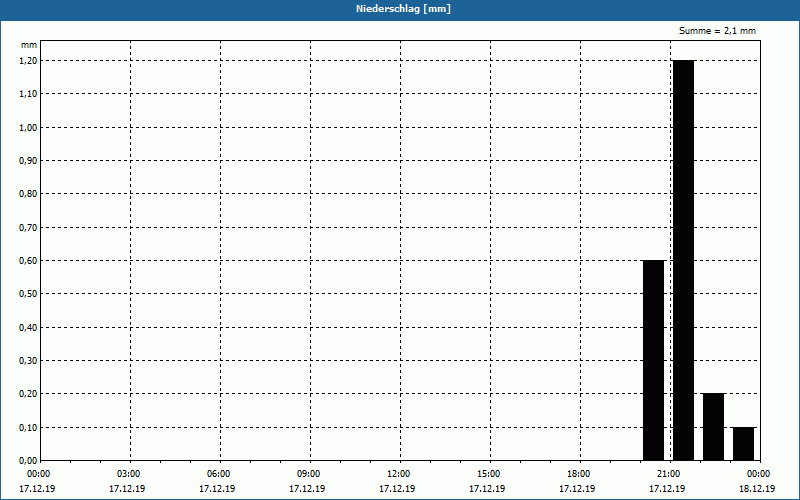The image size is (800, 500).
Task: Click the 0,20 y-axis label
Action: 28,394
